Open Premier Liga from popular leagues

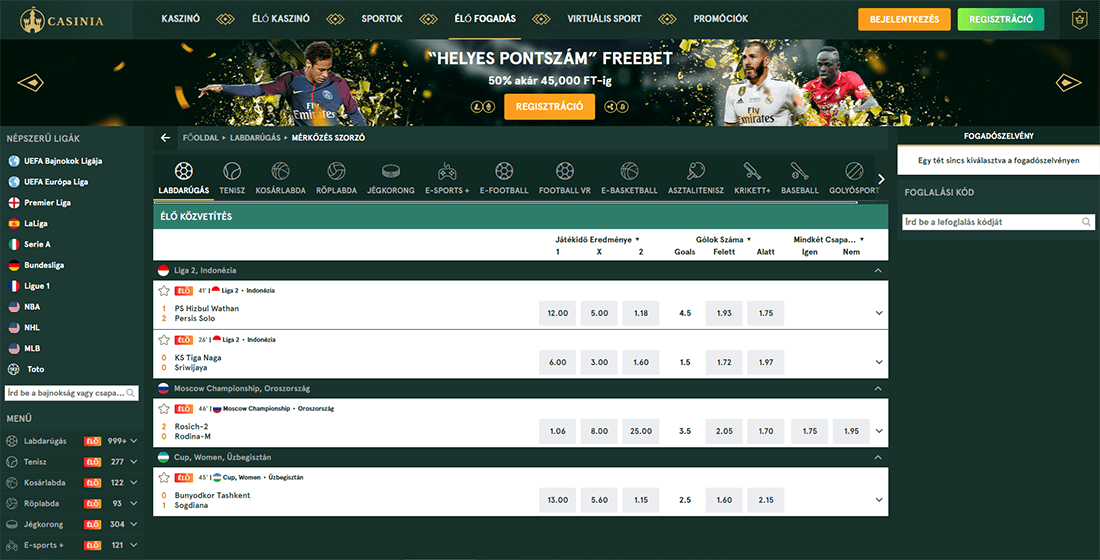50,202
